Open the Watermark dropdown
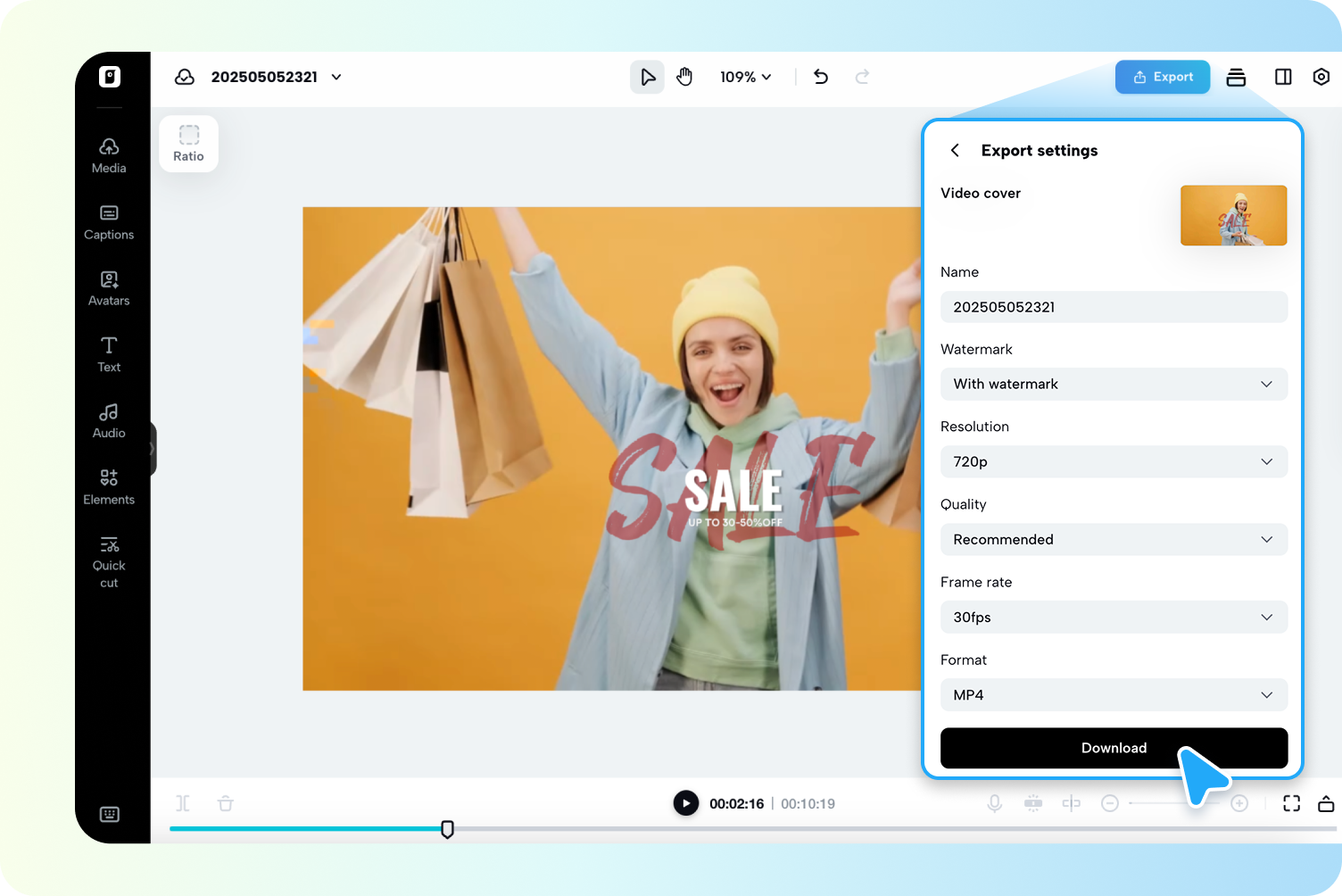 tap(1114, 384)
